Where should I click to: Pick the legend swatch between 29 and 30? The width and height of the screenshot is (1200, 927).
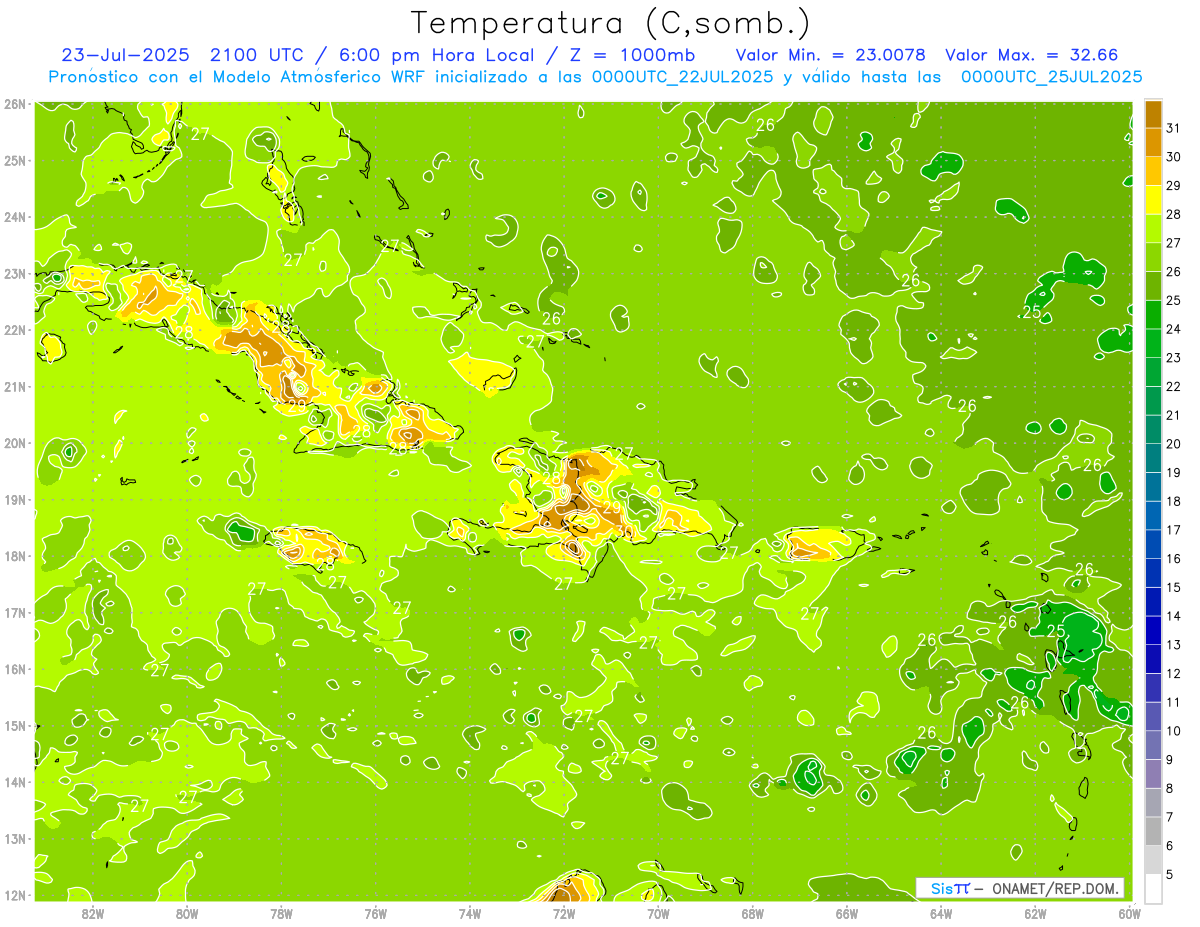(1153, 170)
